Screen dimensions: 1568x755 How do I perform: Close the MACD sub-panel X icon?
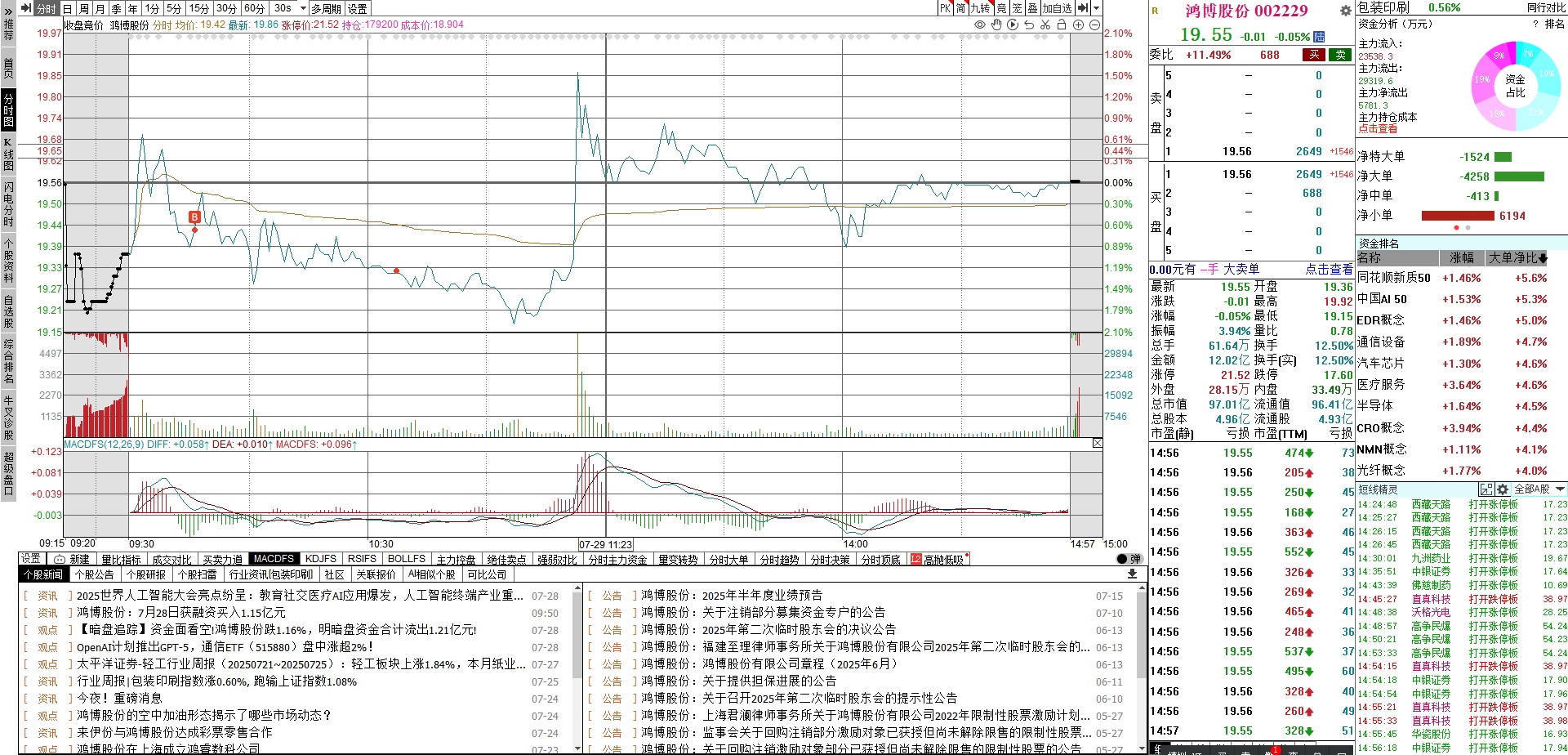click(x=1098, y=443)
